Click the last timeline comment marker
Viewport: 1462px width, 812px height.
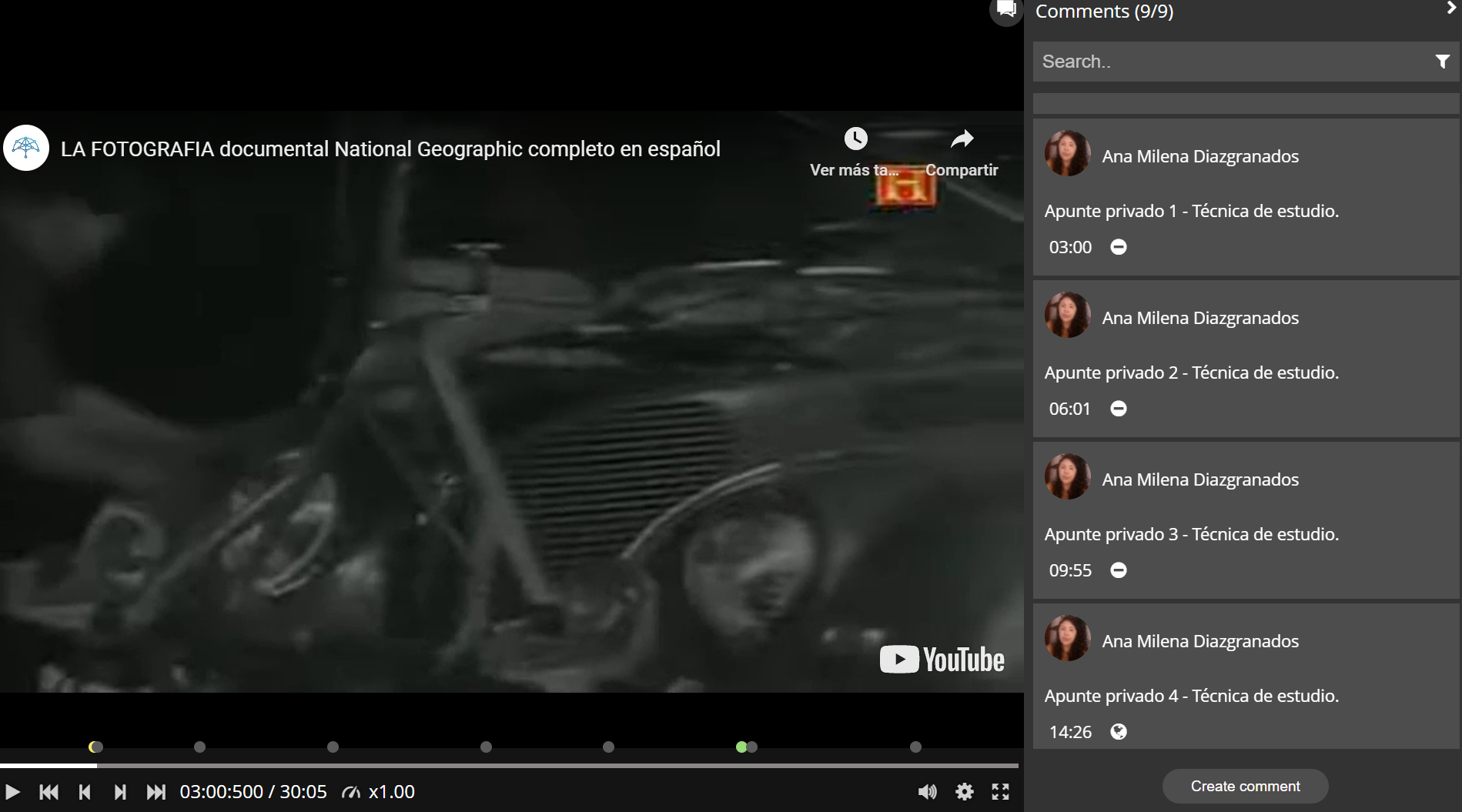coord(915,747)
